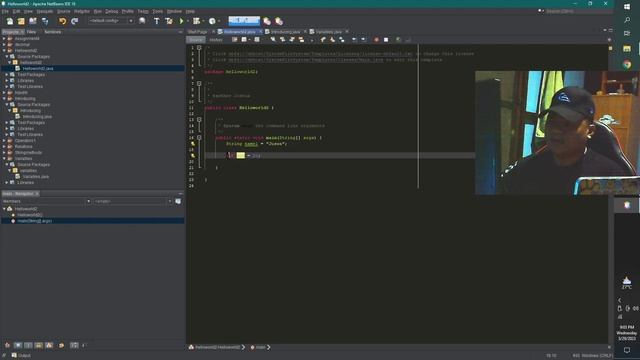
Task: Click the red Start Macro Recording icon
Action: coord(376,40)
